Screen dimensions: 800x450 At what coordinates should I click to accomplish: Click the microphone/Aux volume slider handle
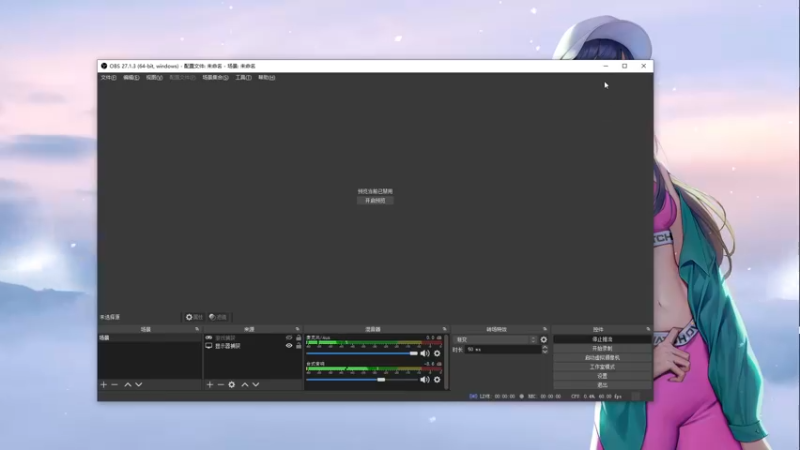pos(413,353)
